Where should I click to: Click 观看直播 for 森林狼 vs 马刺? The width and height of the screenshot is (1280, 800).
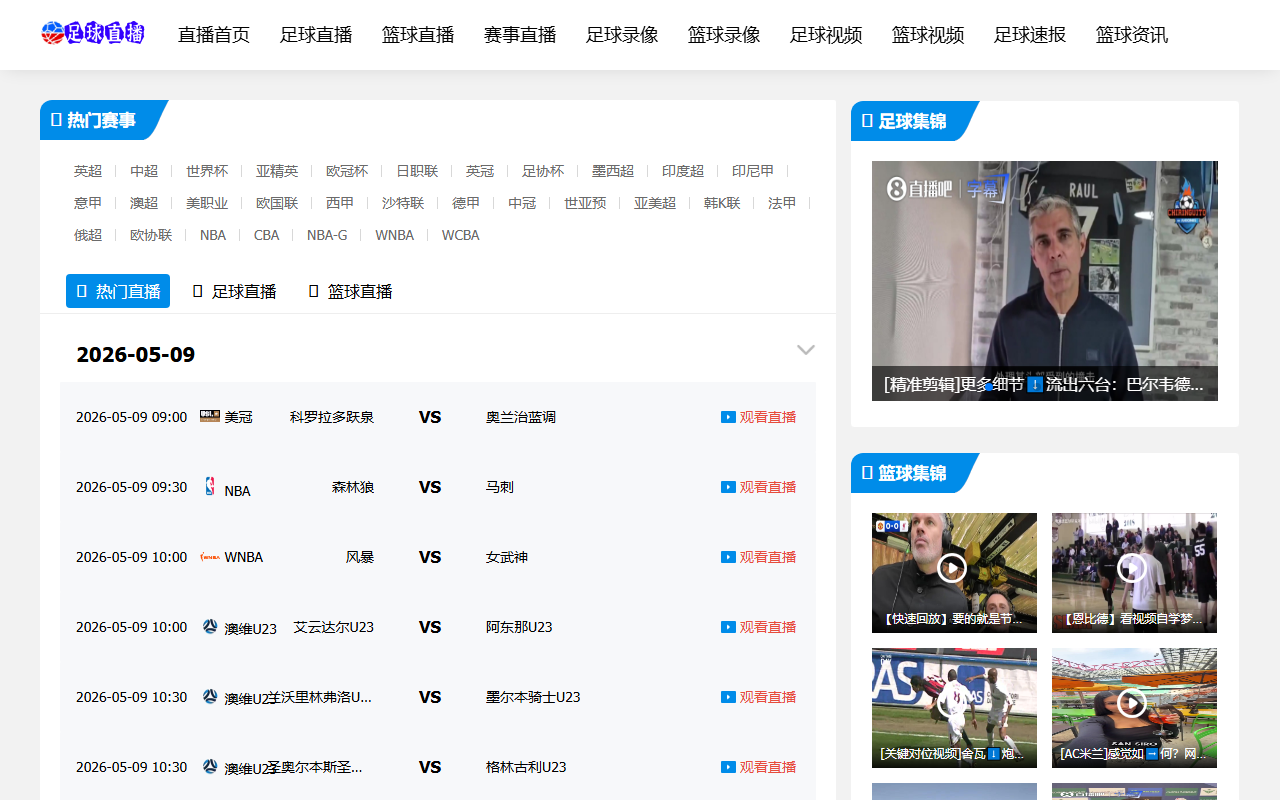click(x=768, y=487)
